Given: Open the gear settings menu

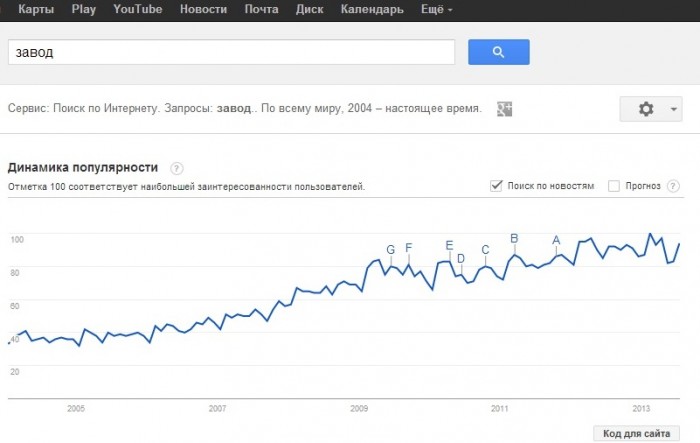Looking at the screenshot, I should pos(650,109).
